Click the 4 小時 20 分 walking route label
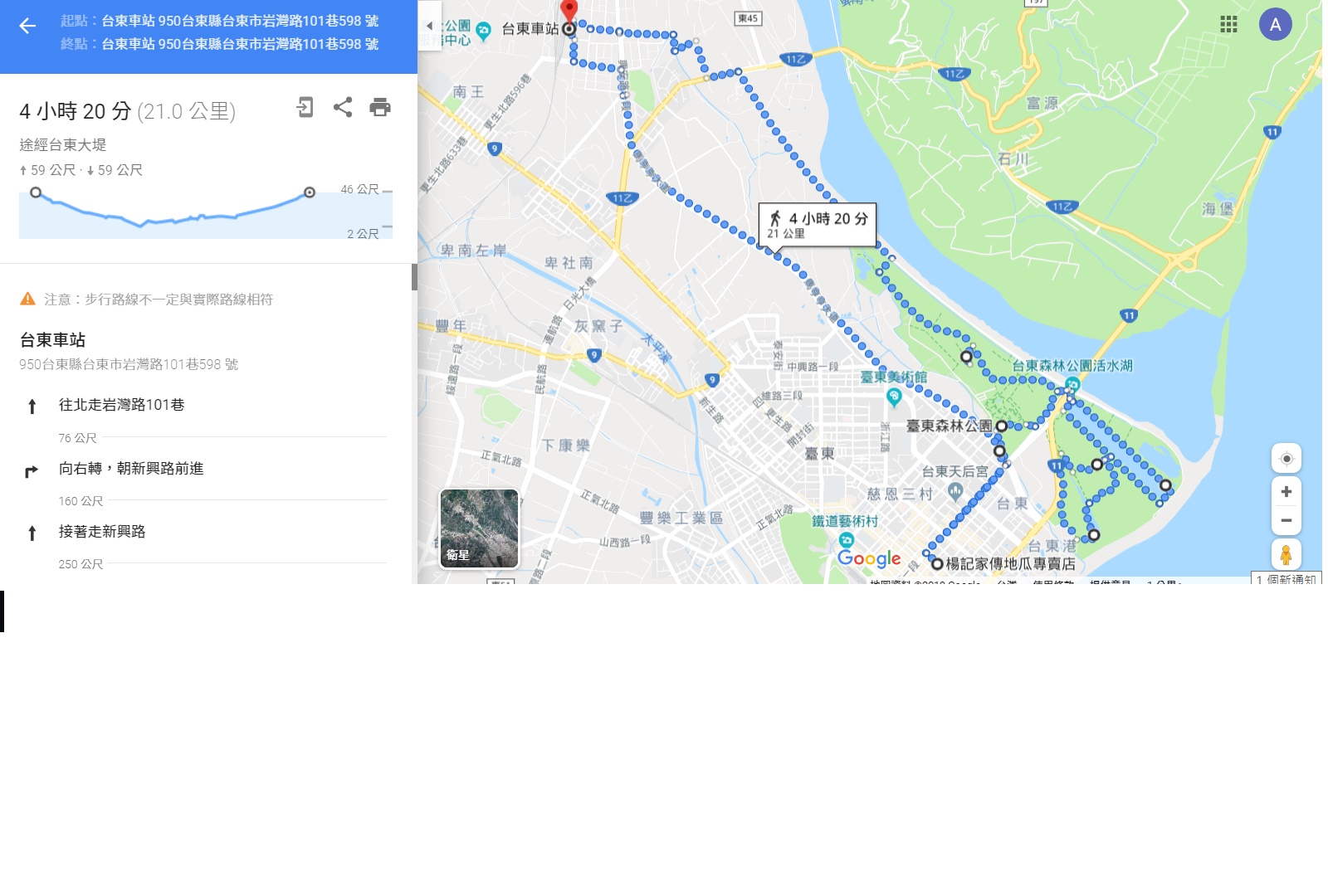The width and height of the screenshot is (1328, 896). tap(818, 224)
